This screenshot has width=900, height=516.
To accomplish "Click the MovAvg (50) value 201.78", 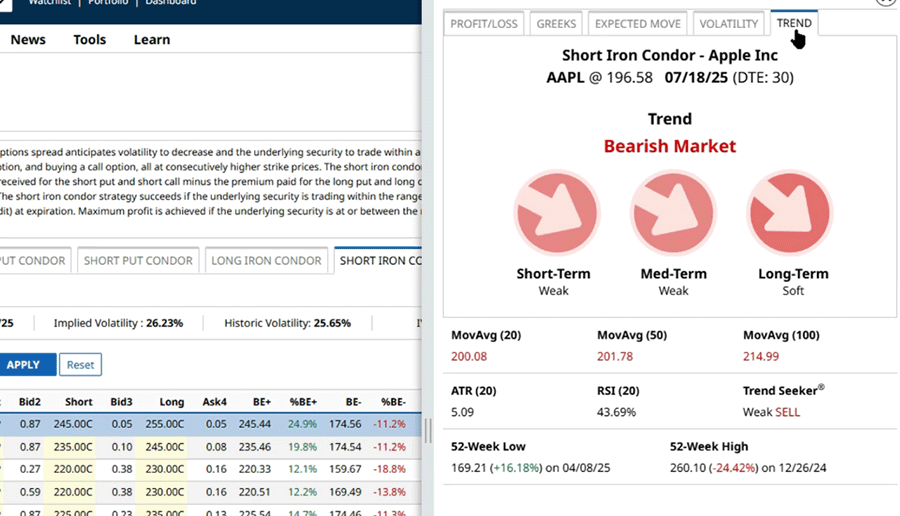I will tap(615, 356).
